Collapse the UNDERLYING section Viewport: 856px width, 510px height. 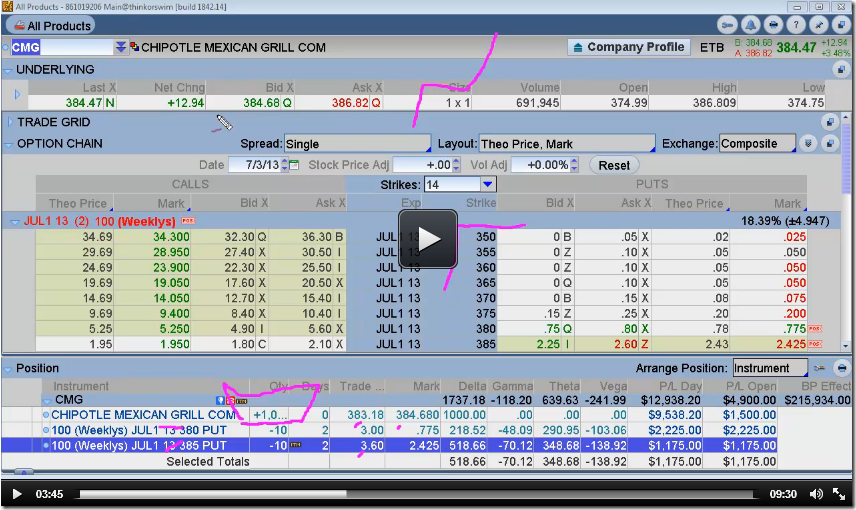[x=8, y=70]
